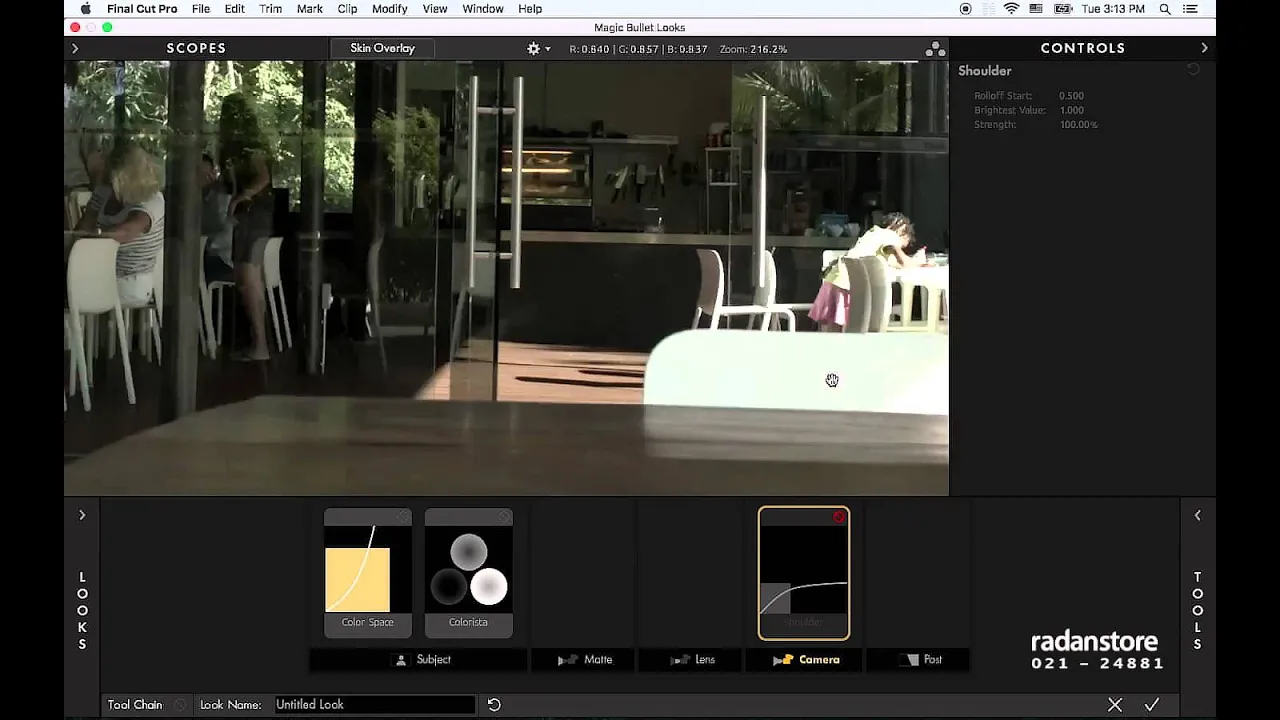Toggle the Color Space tool on/off
This screenshot has height=720, width=1280.
pyautogui.click(x=403, y=517)
